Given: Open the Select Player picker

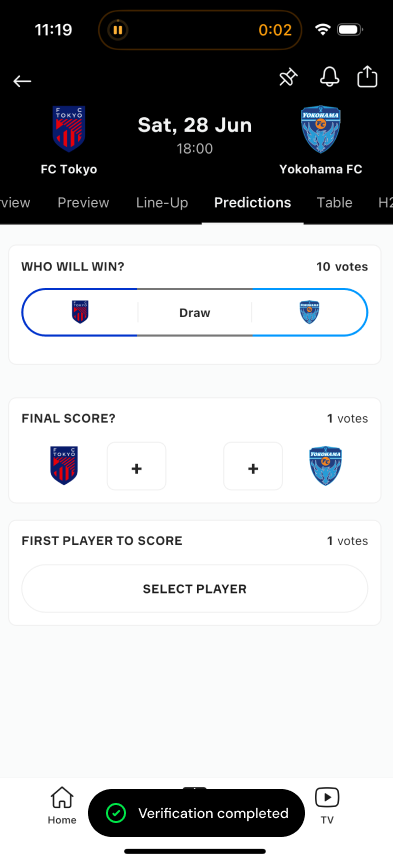Looking at the screenshot, I should (195, 589).
